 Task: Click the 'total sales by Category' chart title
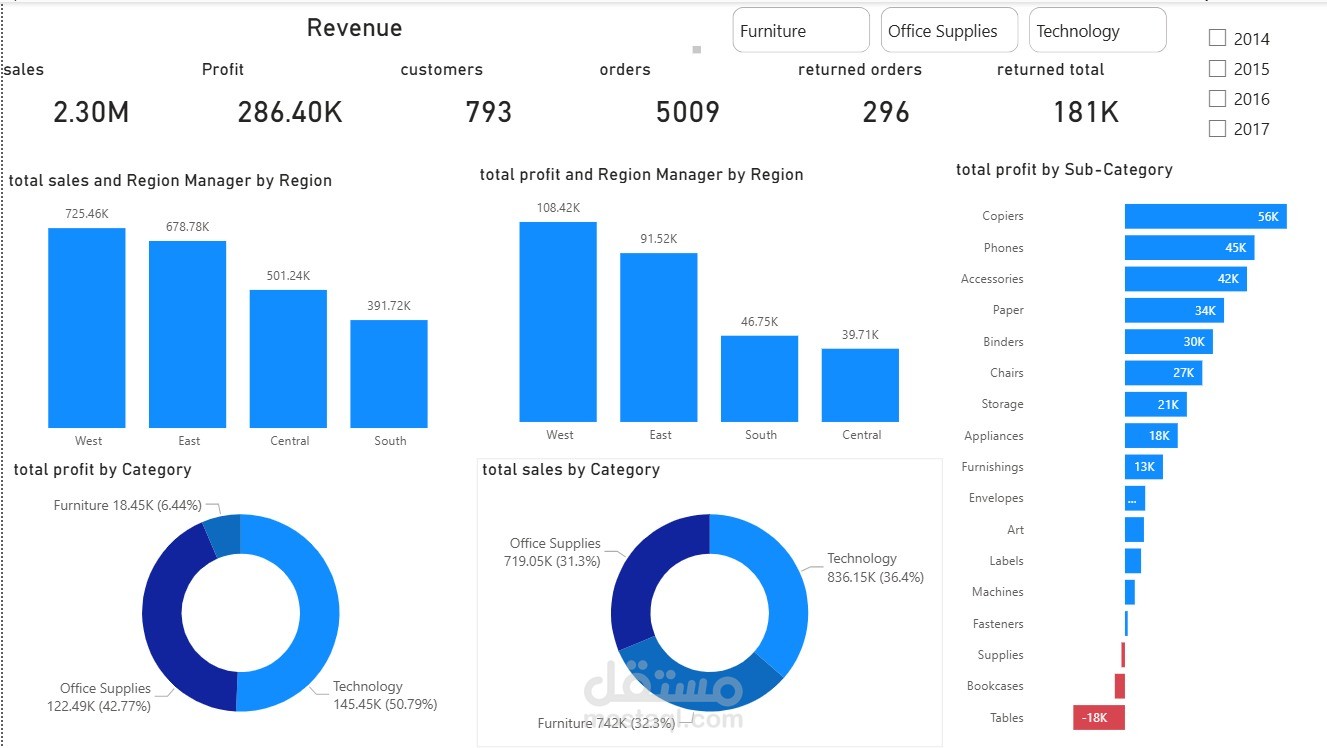571,470
